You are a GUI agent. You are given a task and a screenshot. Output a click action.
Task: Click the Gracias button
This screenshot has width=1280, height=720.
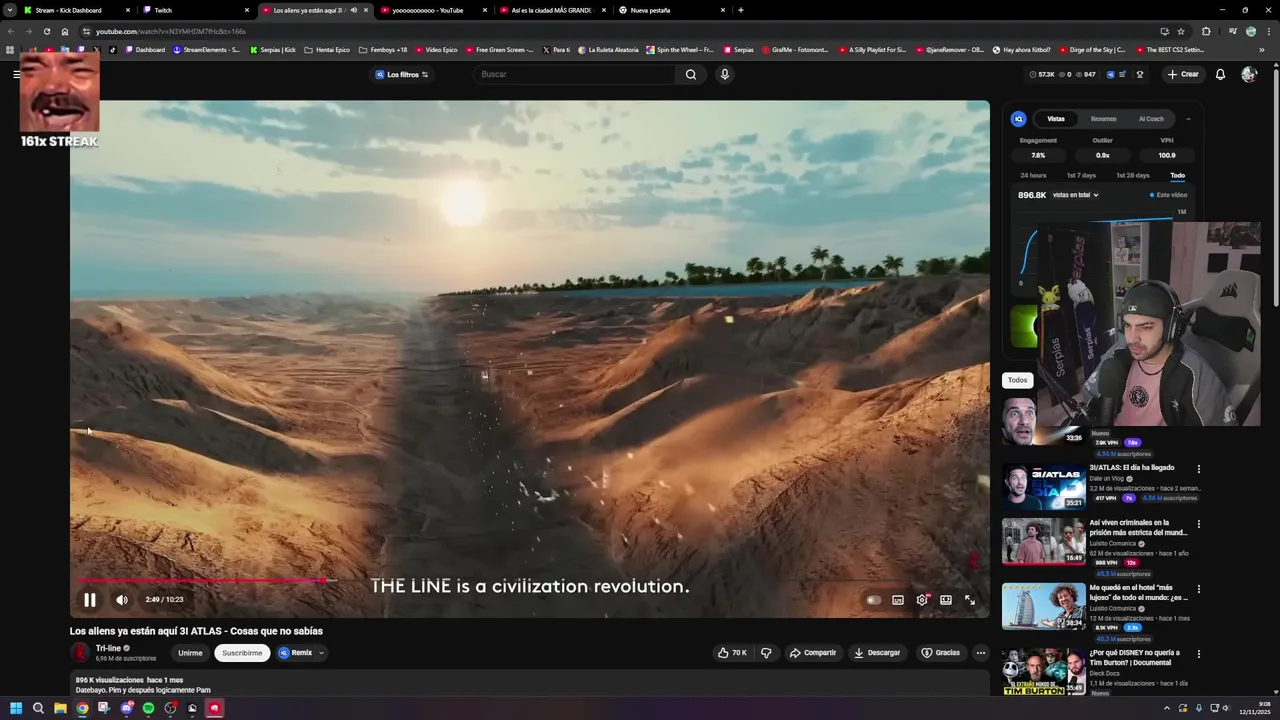click(940, 653)
